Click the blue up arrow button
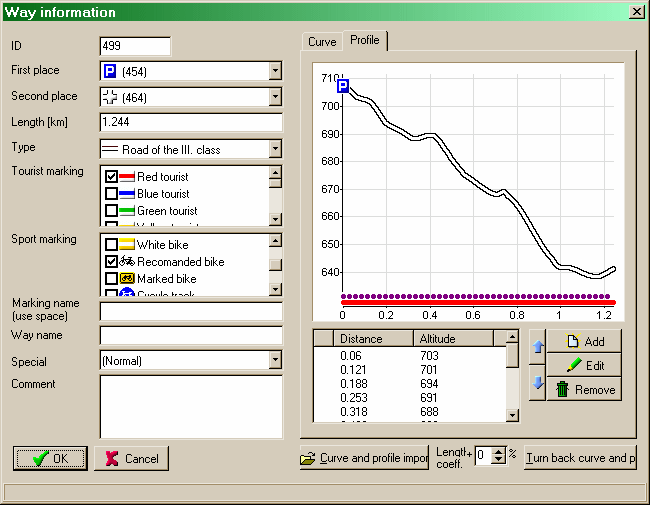Viewport: 650px width, 505px height. 537,348
